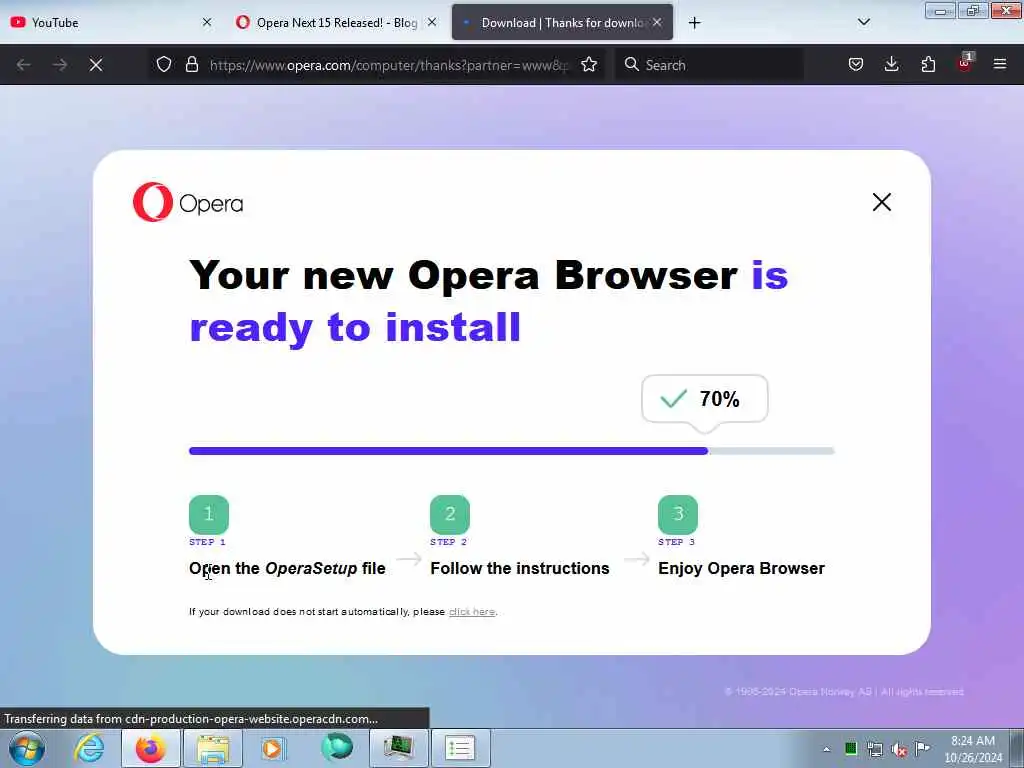Screen dimensions: 1024x768
Task: View site security padlock details
Action: 191,64
